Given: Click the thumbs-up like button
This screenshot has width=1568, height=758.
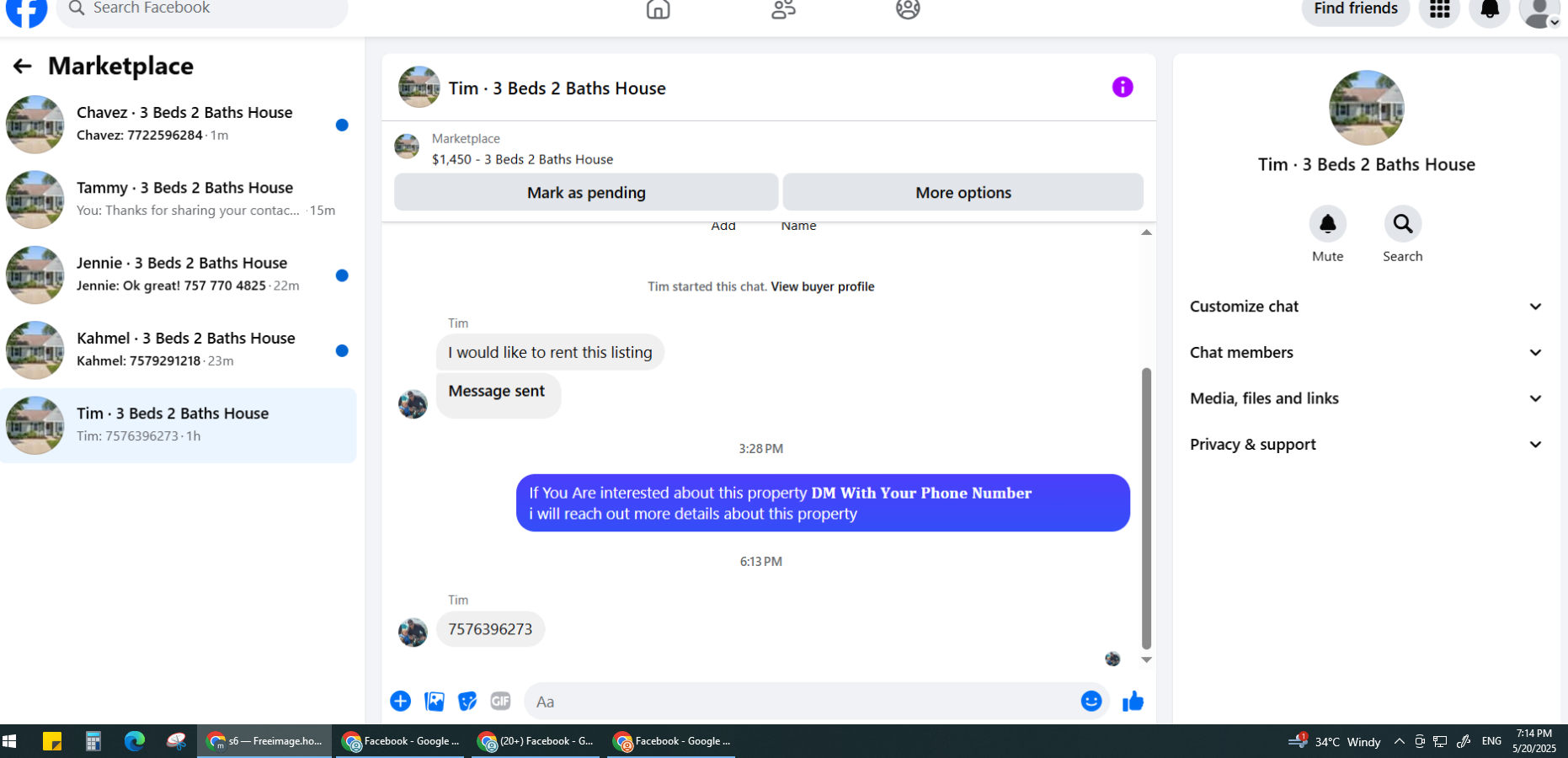Looking at the screenshot, I should (x=1133, y=701).
